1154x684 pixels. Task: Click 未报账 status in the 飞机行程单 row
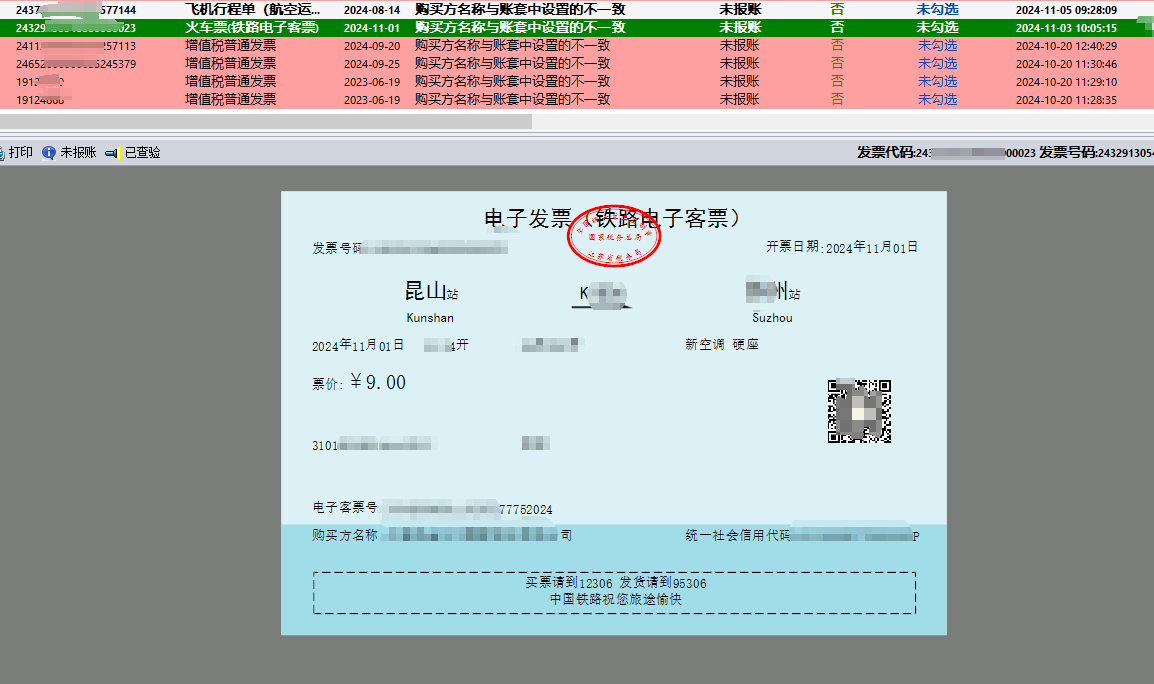(740, 10)
